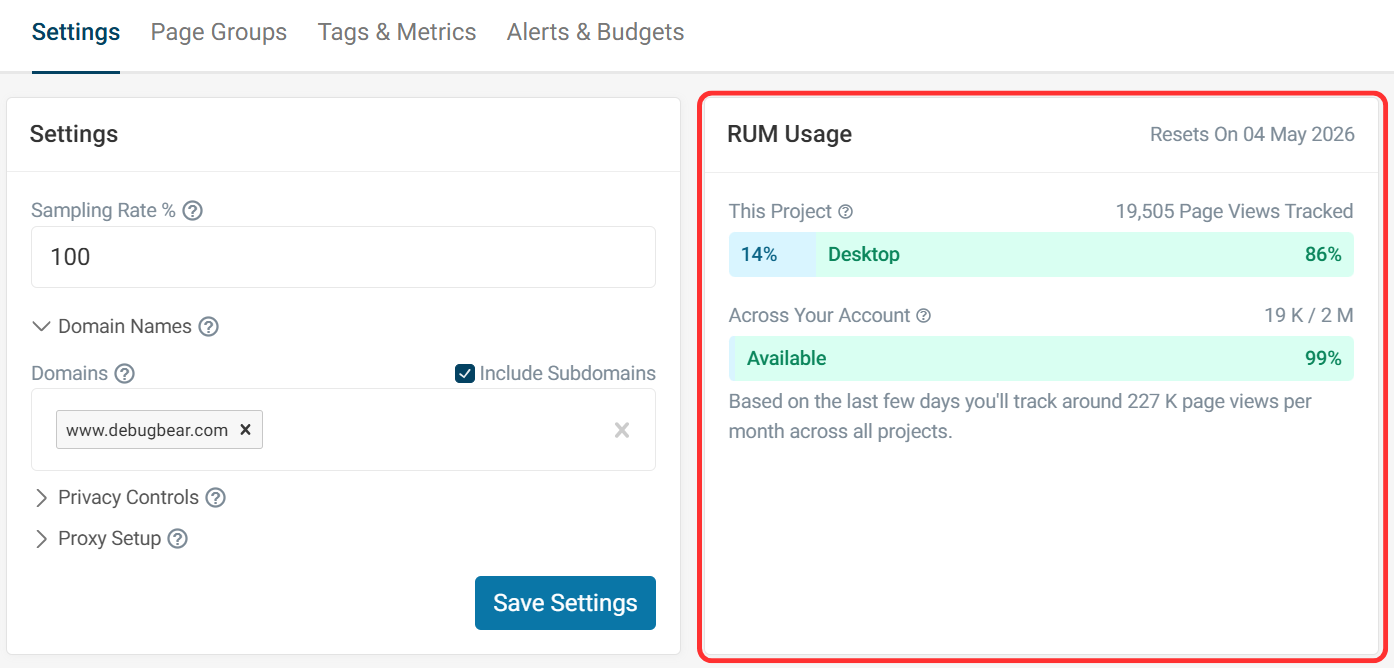The image size is (1394, 668).
Task: Click help icon beside Domain Names
Action: point(208,327)
